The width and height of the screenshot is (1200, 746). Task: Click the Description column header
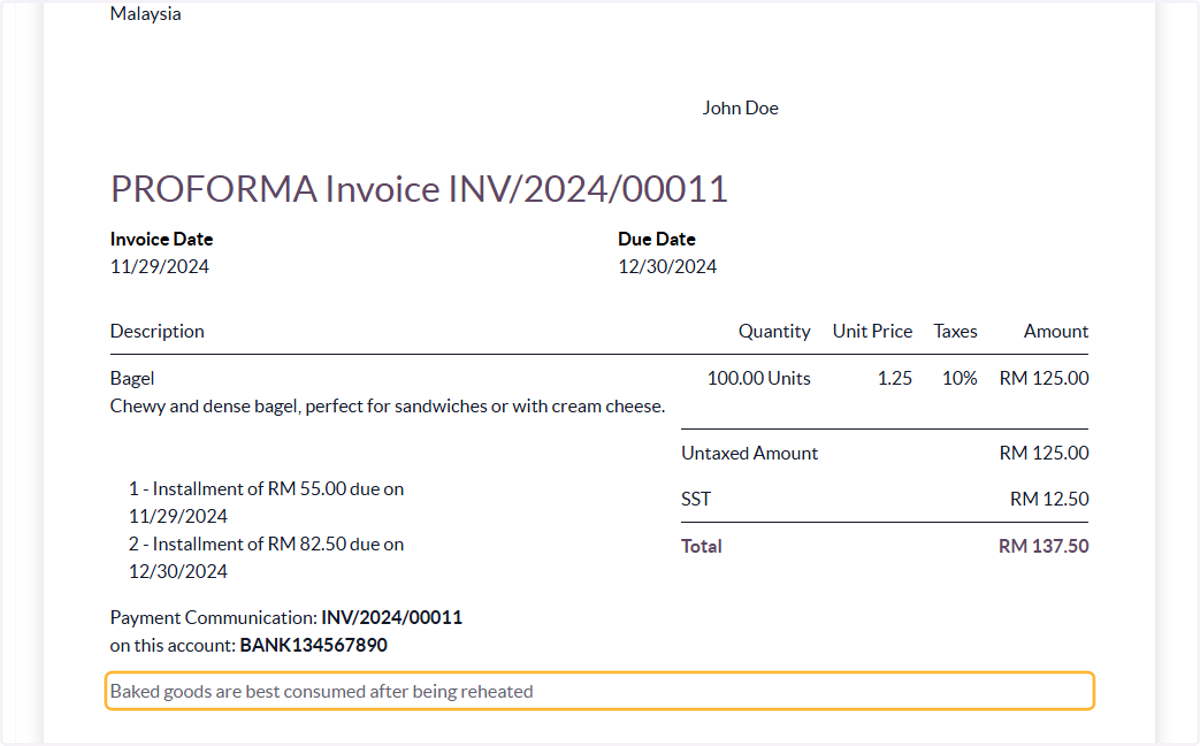(157, 331)
